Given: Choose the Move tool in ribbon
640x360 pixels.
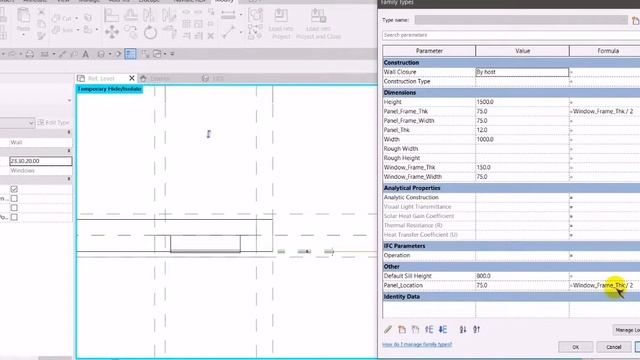Looking at the screenshot, I should (x=112, y=32).
